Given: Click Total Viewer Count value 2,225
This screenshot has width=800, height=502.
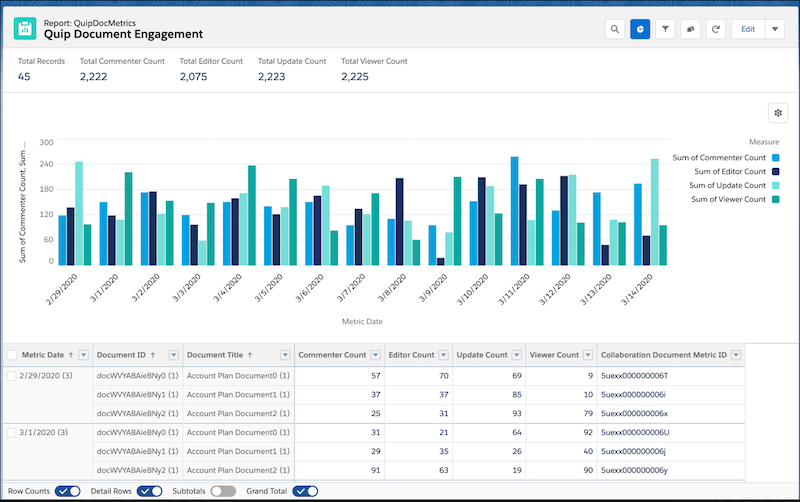Looking at the screenshot, I should pyautogui.click(x=355, y=77).
